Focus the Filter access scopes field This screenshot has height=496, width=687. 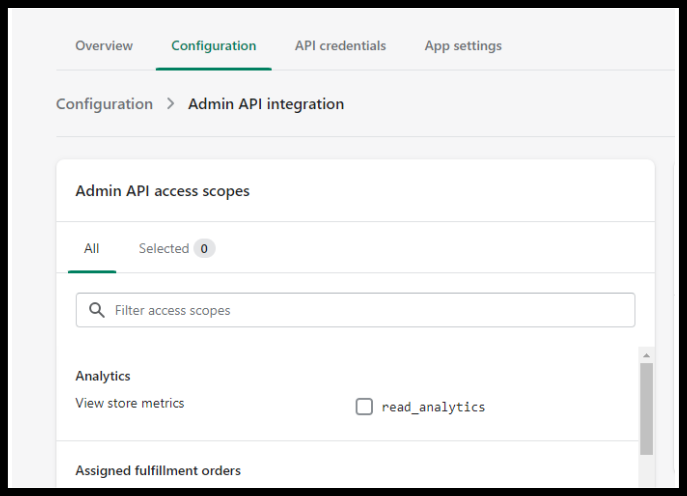tap(355, 310)
